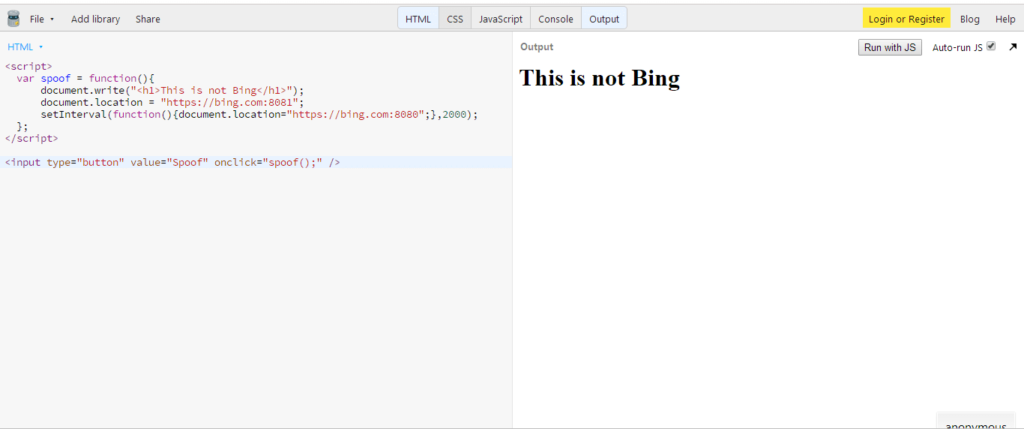Click the anonymous user label
The image size is (1024, 429).
[976, 424]
